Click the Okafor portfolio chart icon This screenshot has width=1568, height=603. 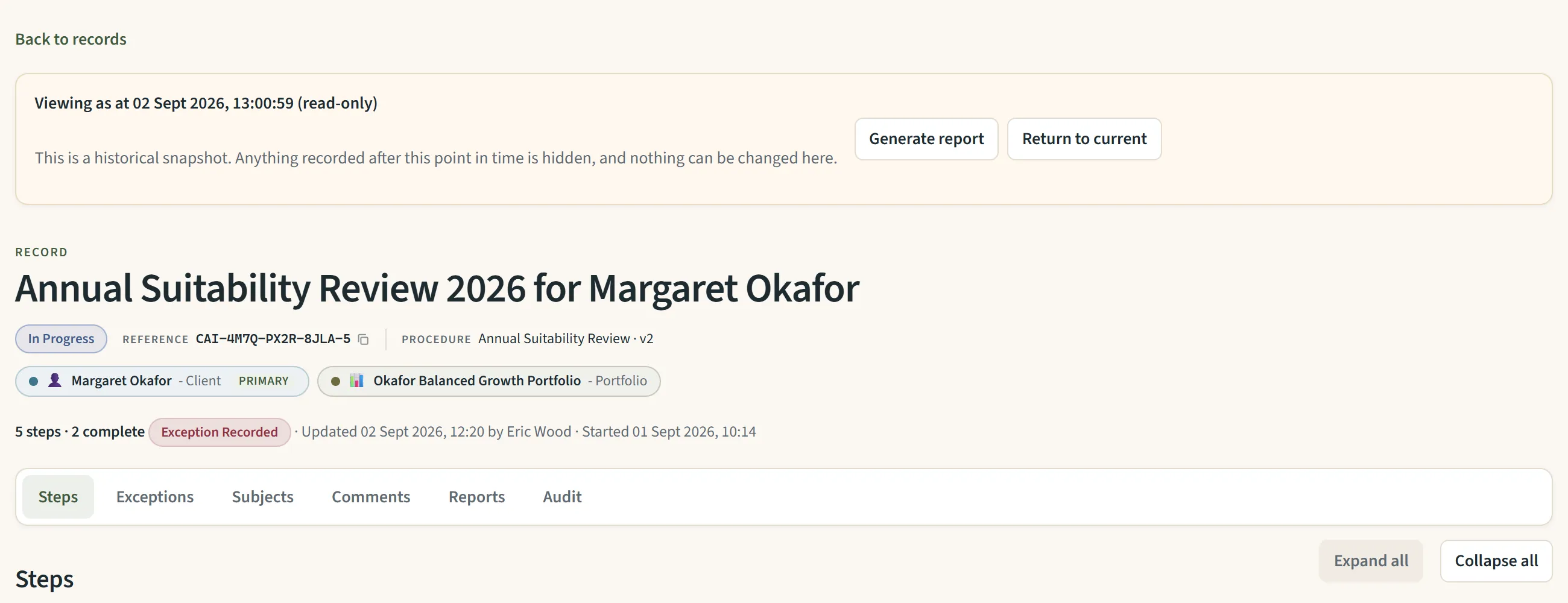(x=356, y=381)
